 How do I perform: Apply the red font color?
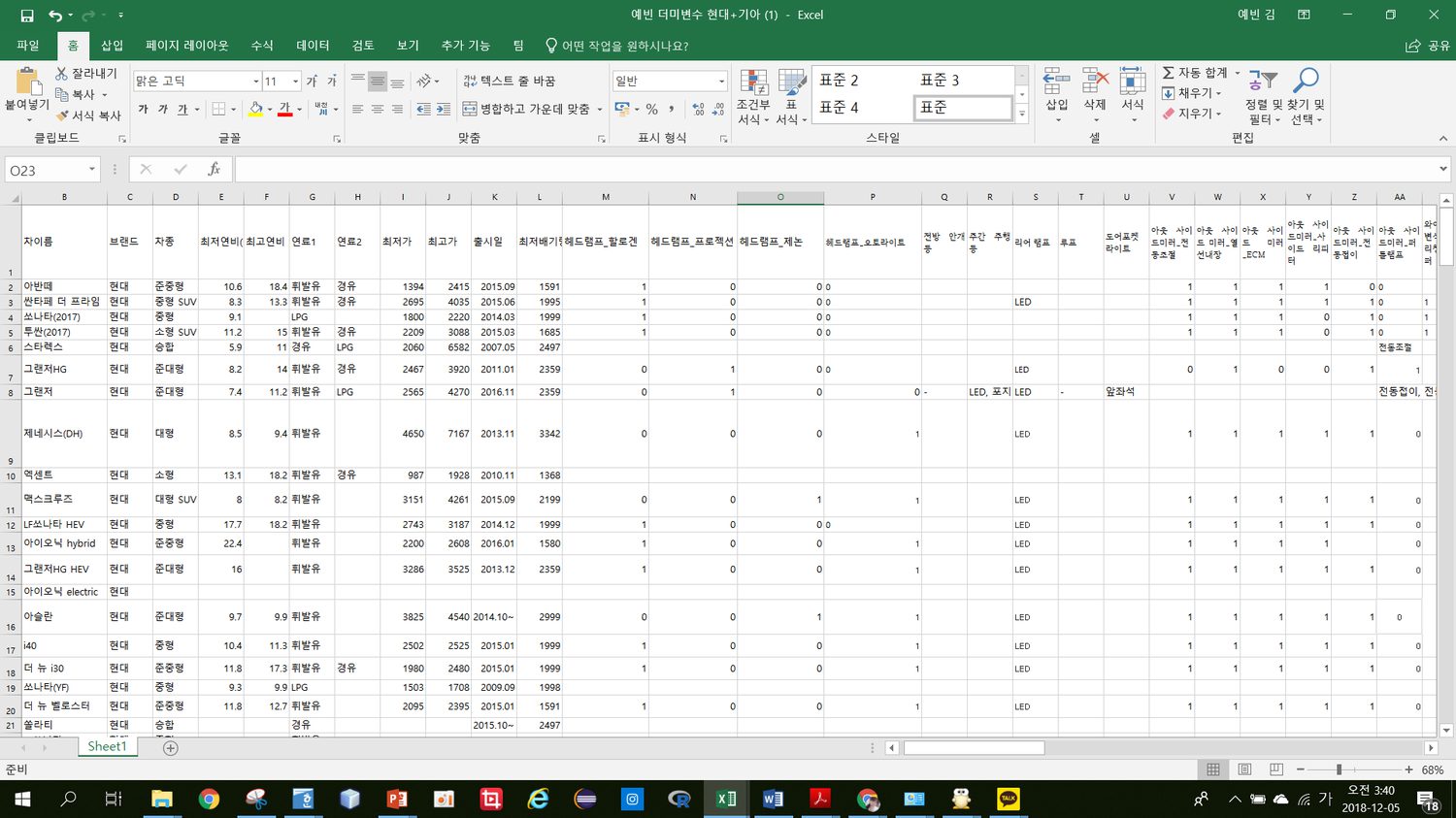tap(285, 110)
